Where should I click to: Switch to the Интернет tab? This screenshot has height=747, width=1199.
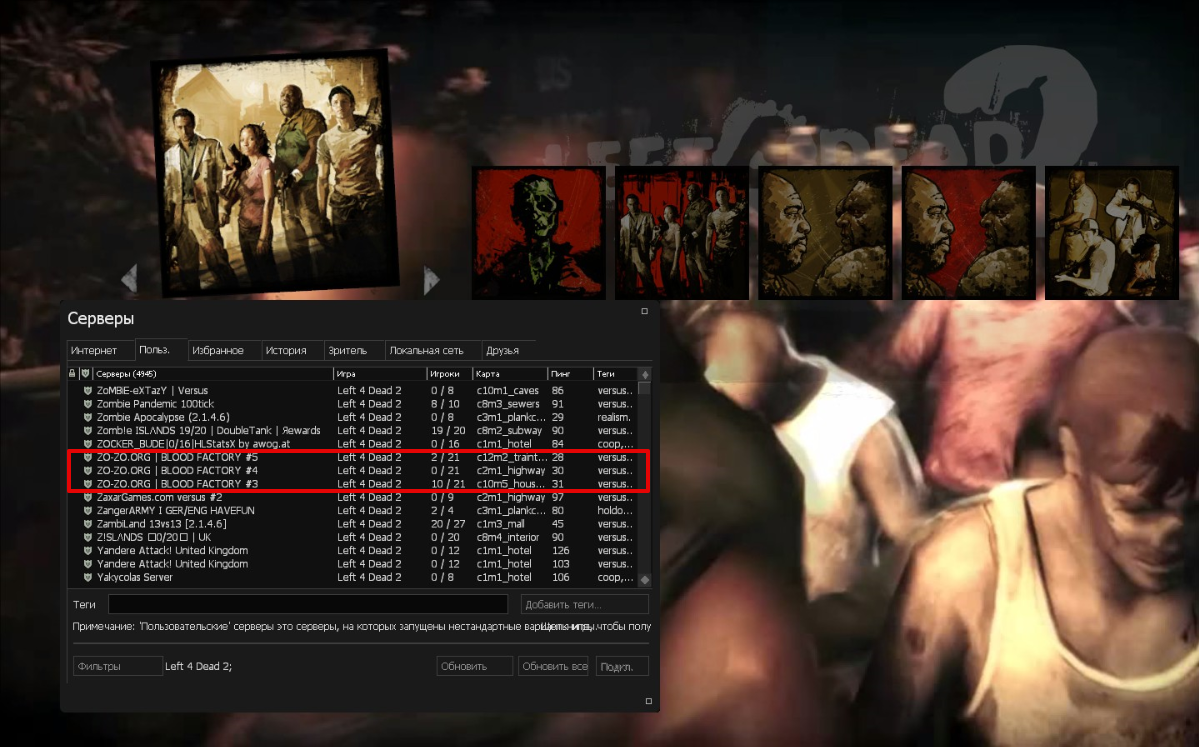[100, 351]
